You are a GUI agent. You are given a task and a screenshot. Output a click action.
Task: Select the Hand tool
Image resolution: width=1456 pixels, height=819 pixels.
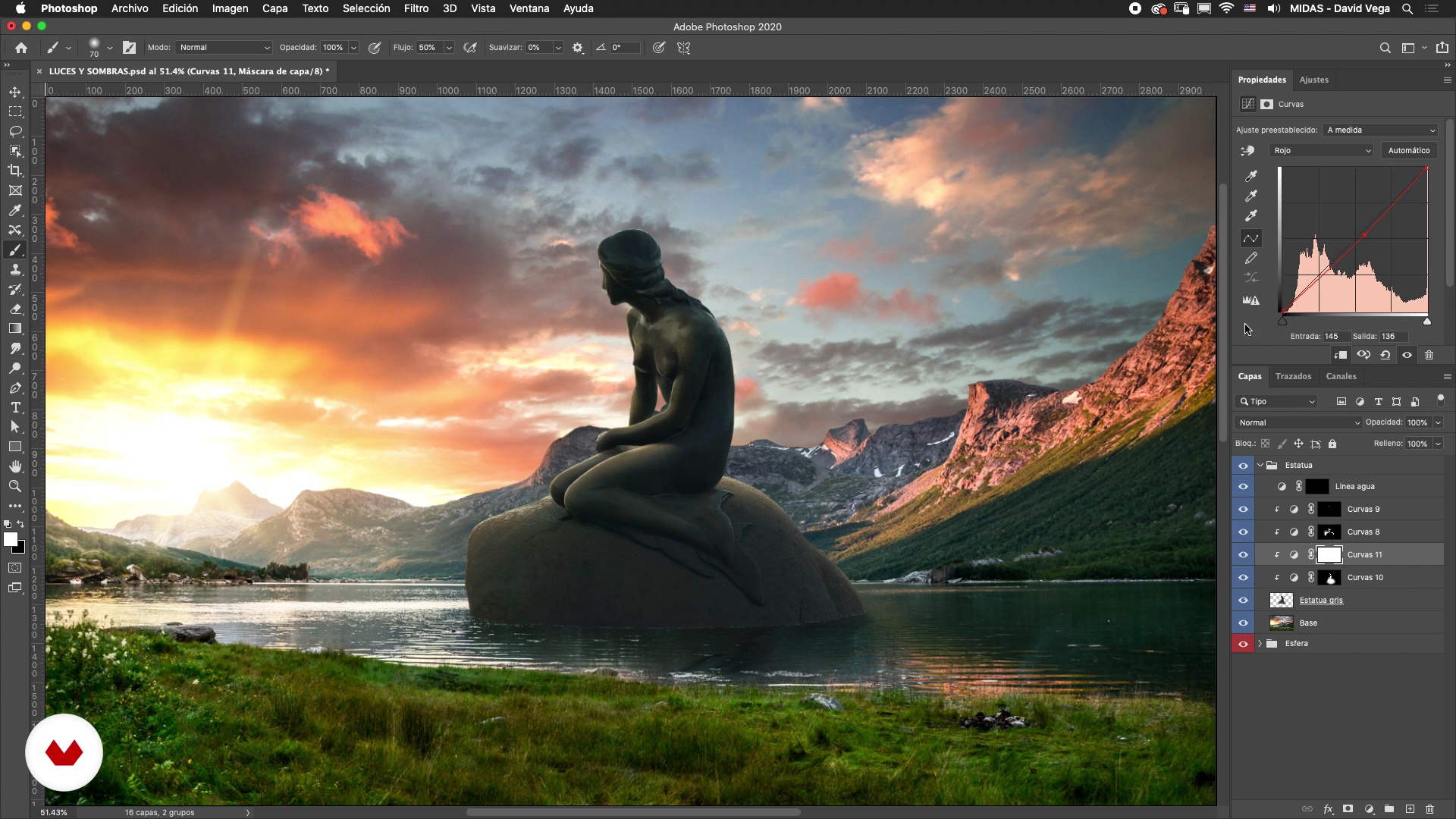click(15, 466)
